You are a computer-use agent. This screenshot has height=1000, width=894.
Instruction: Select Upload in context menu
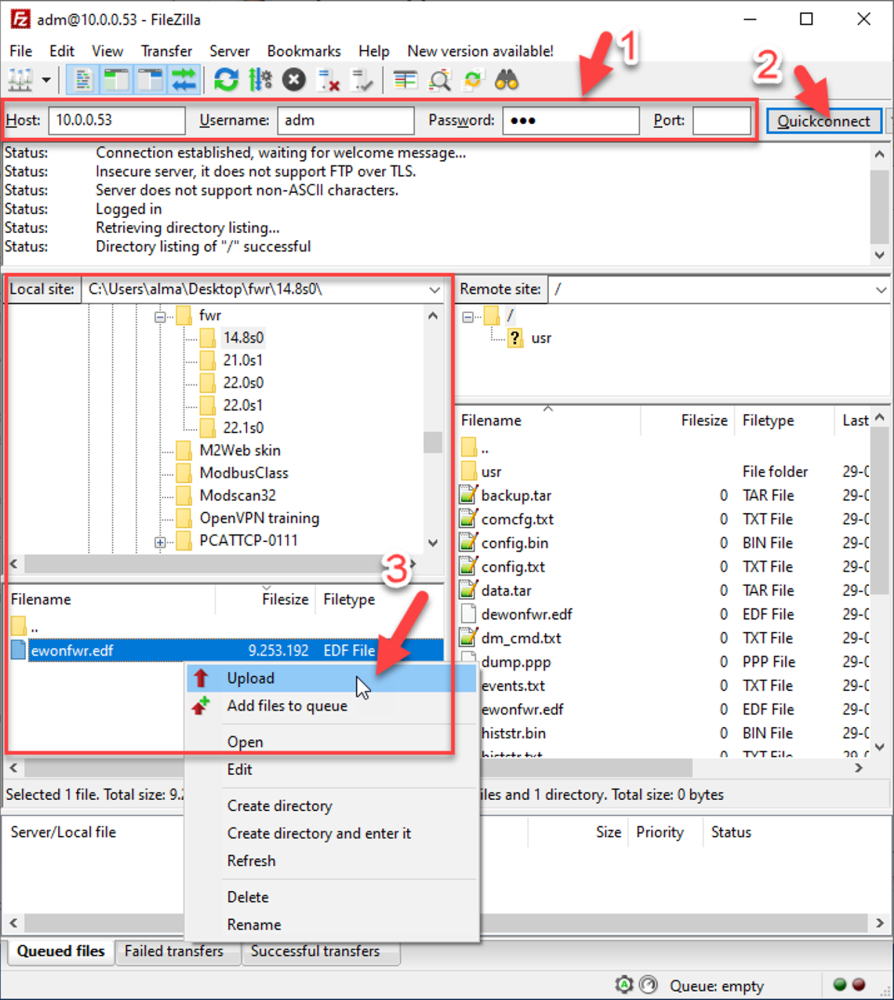[250, 678]
